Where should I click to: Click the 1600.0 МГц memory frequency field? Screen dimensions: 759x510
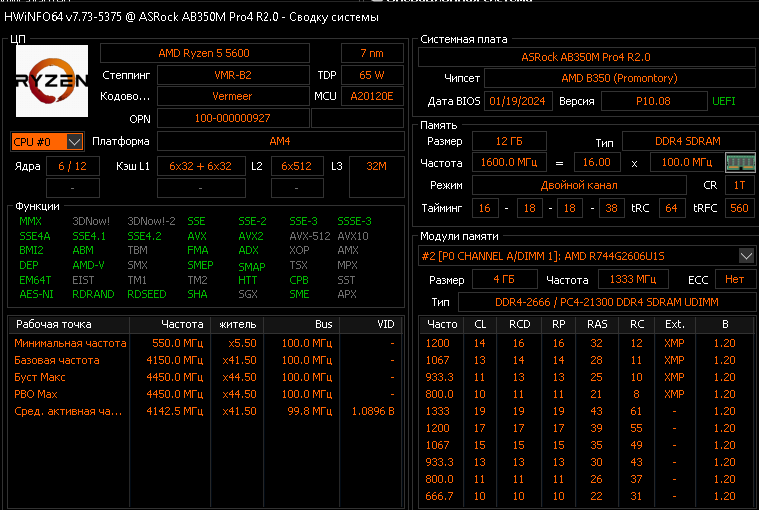coord(509,163)
